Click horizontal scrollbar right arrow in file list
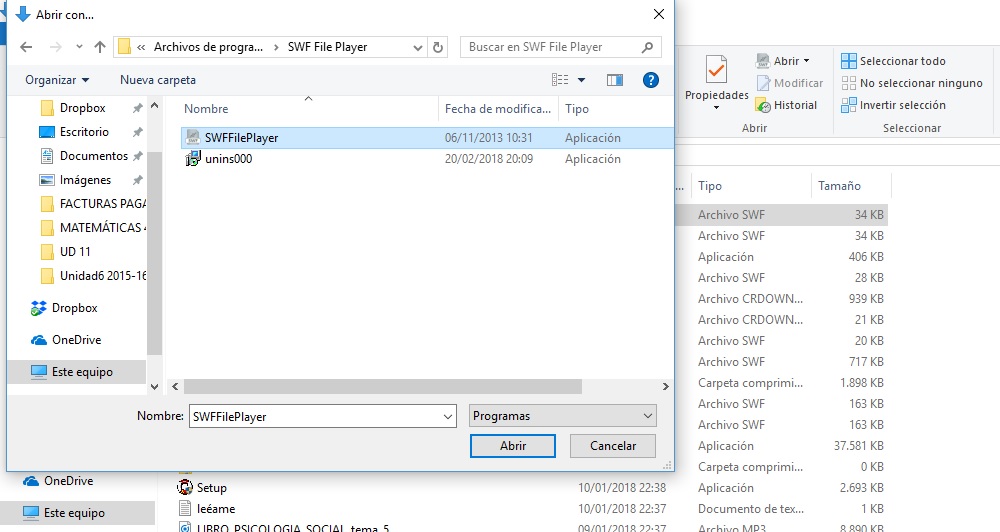The height and width of the screenshot is (532, 1000). pos(665,387)
